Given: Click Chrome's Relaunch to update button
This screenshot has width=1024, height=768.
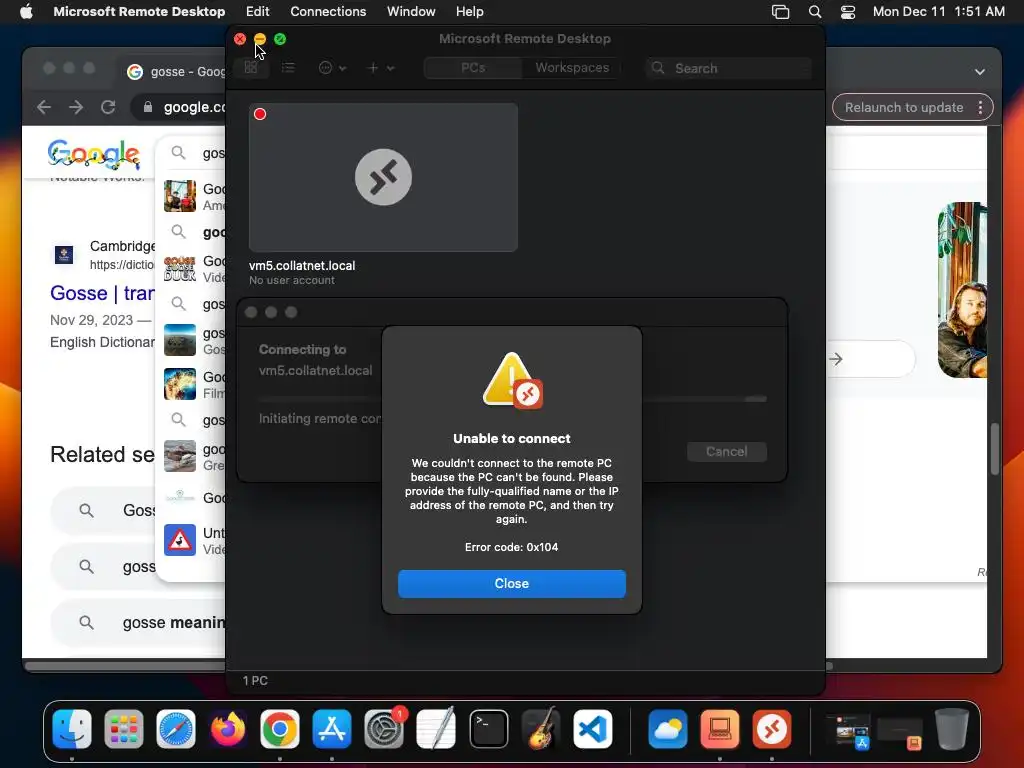Looking at the screenshot, I should pos(904,107).
